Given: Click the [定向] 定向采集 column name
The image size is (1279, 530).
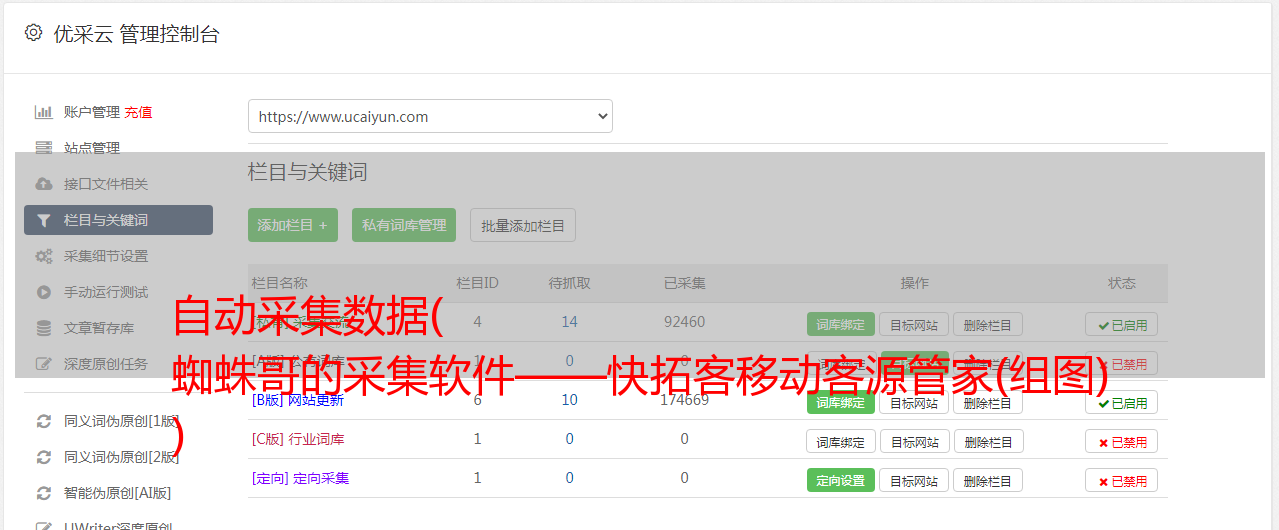Looking at the screenshot, I should (x=300, y=478).
